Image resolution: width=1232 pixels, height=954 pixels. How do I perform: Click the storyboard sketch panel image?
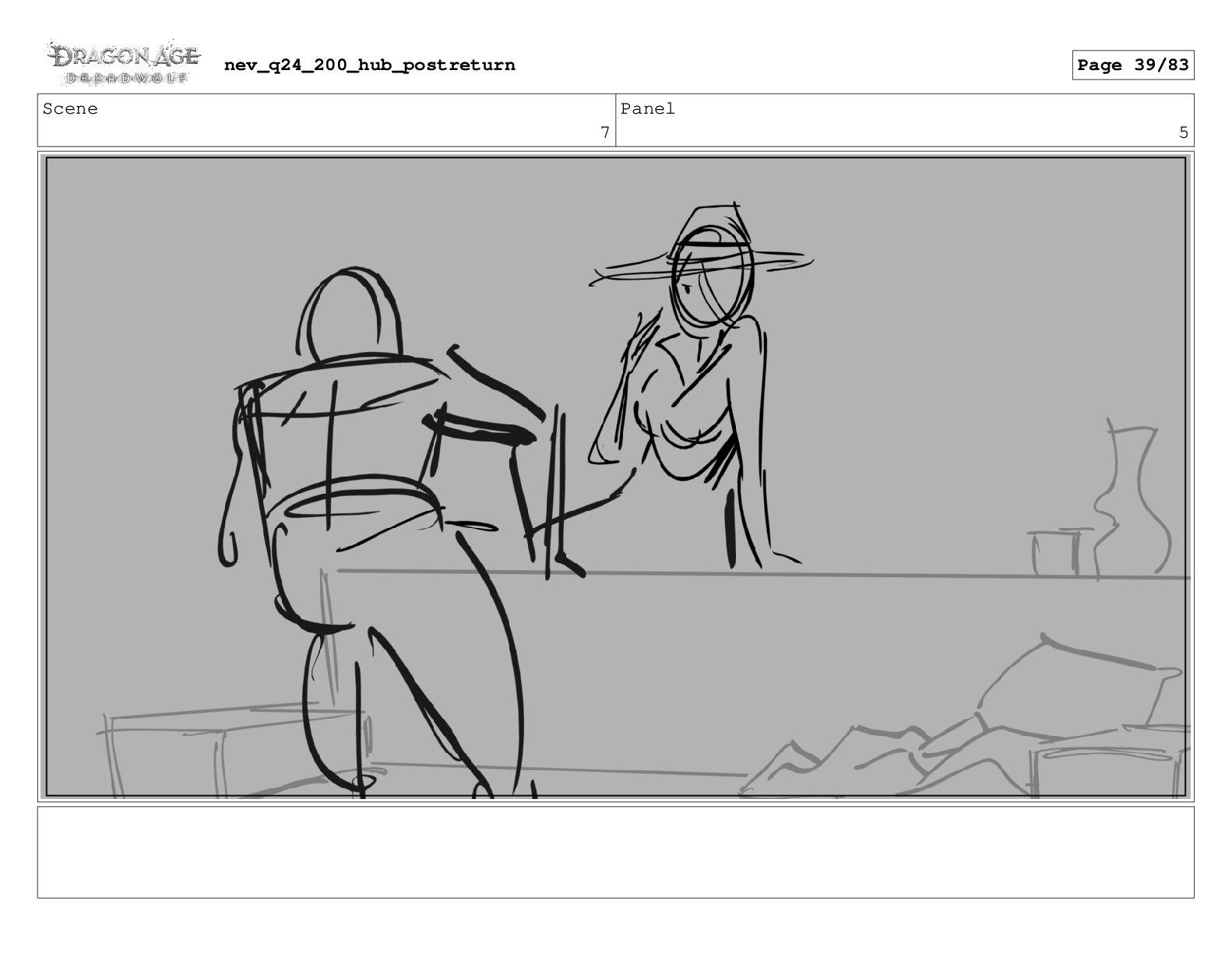[x=615, y=477]
